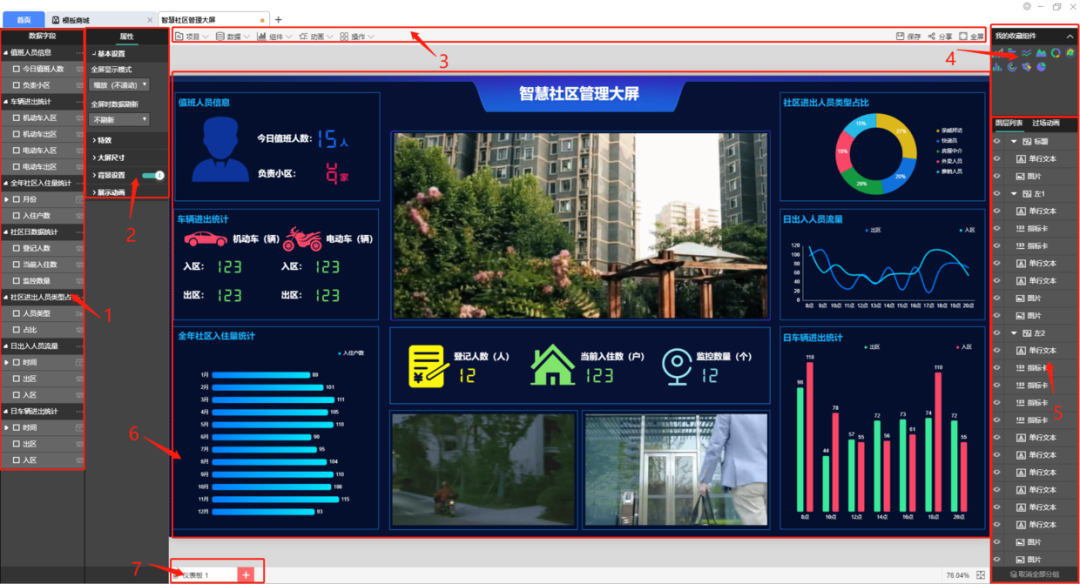
Task: Click the 分享 share icon
Action: click(x=931, y=36)
